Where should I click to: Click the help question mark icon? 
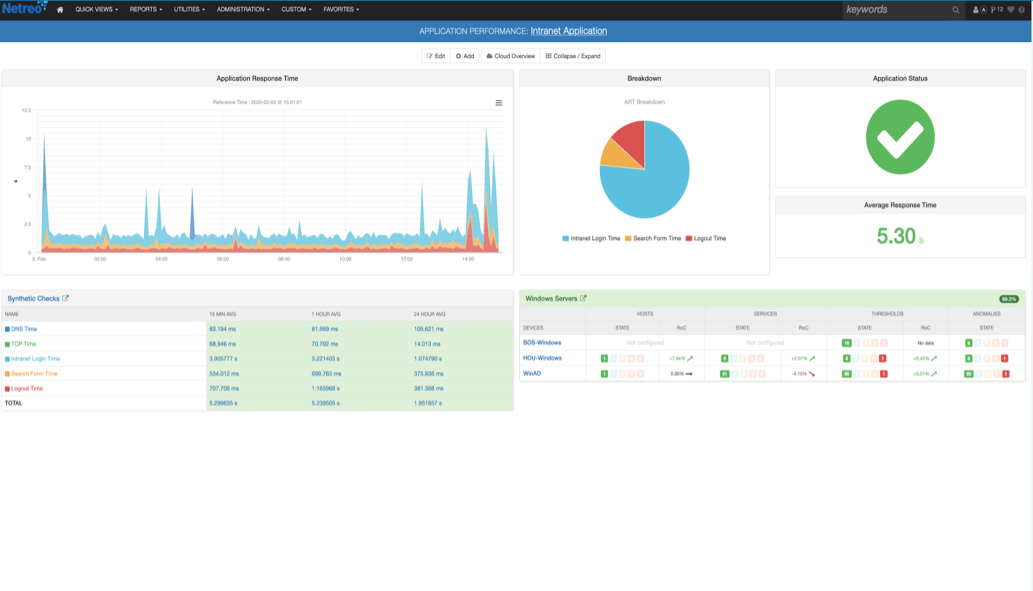(x=1022, y=10)
